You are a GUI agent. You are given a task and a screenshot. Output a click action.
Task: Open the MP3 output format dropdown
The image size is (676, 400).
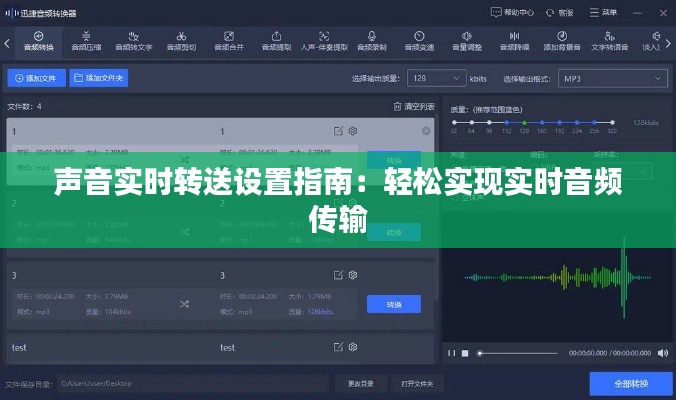612,78
